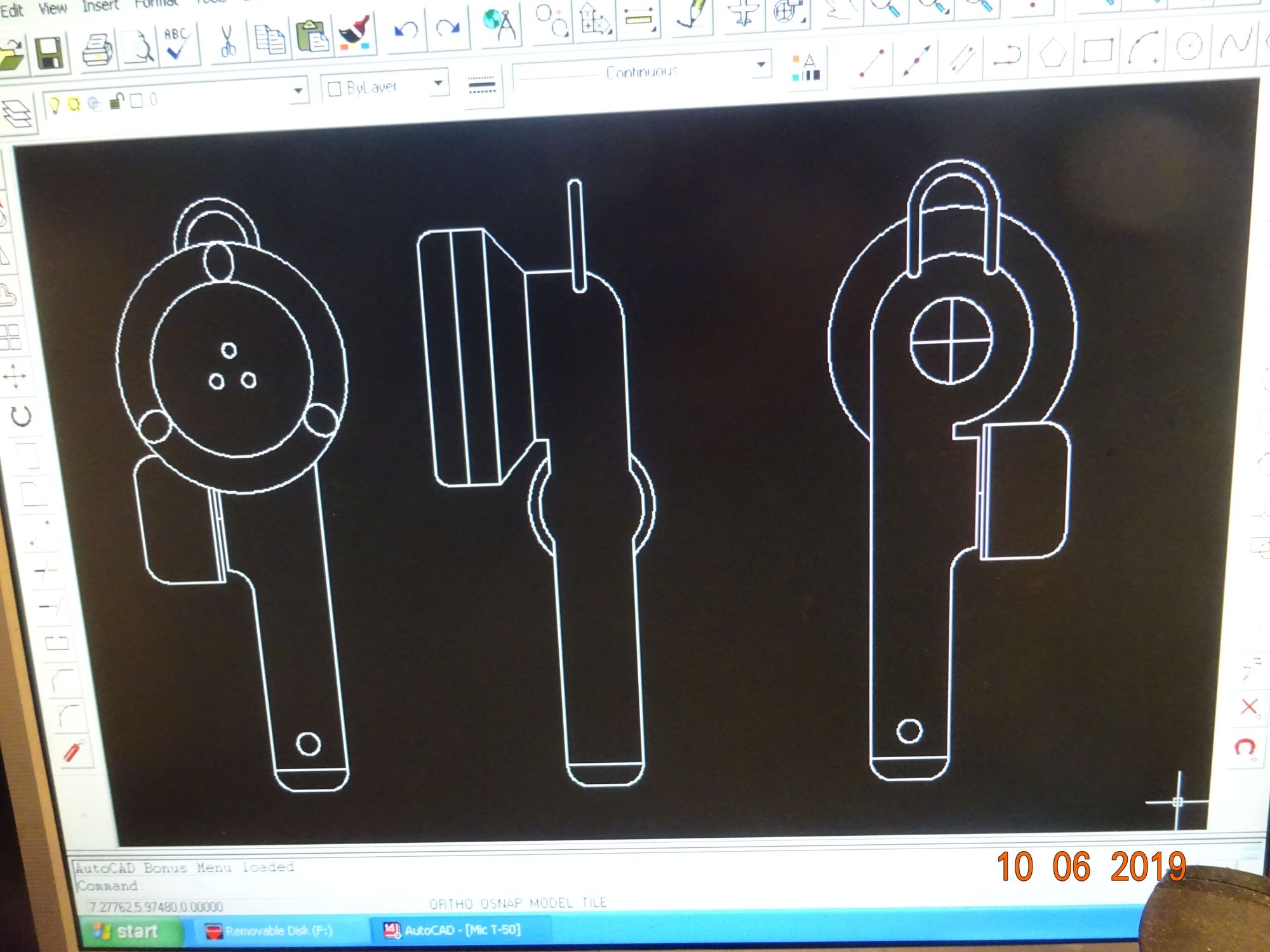Select the Rectangle draw tool
Image resolution: width=1270 pixels, height=952 pixels.
tap(1098, 50)
